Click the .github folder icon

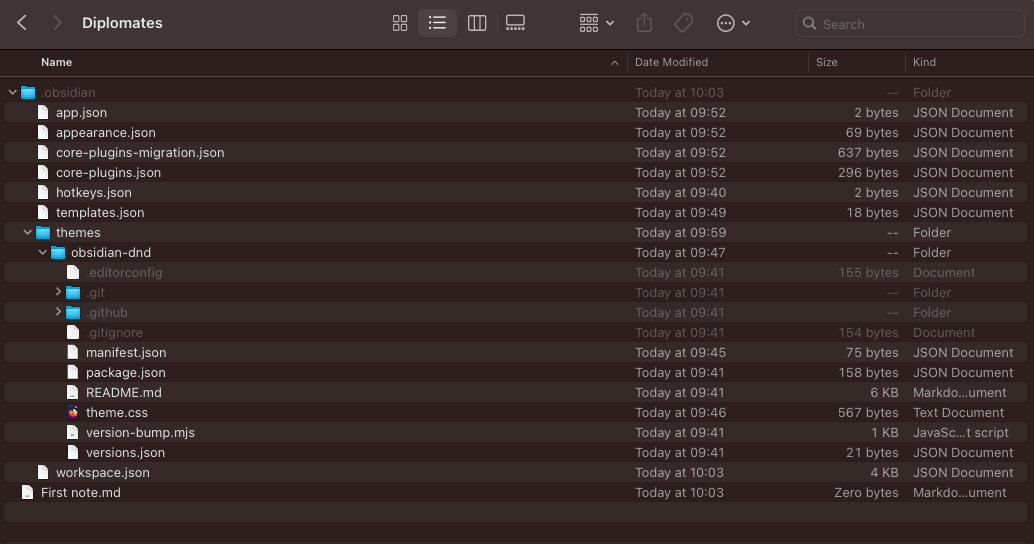tap(73, 313)
